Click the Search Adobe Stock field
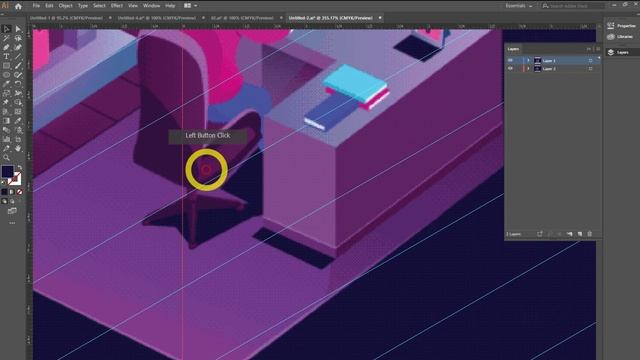 click(573, 6)
